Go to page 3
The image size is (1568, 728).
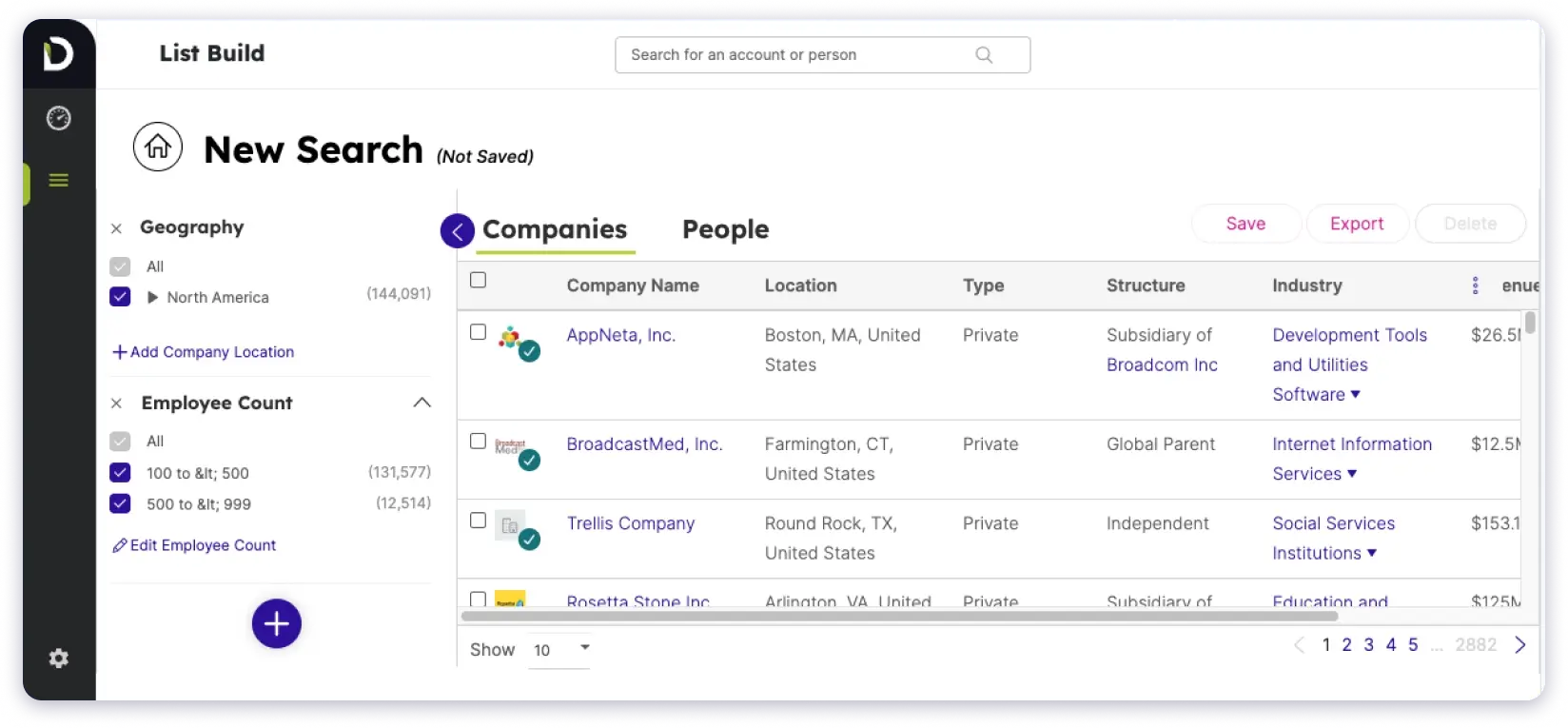(x=1368, y=645)
